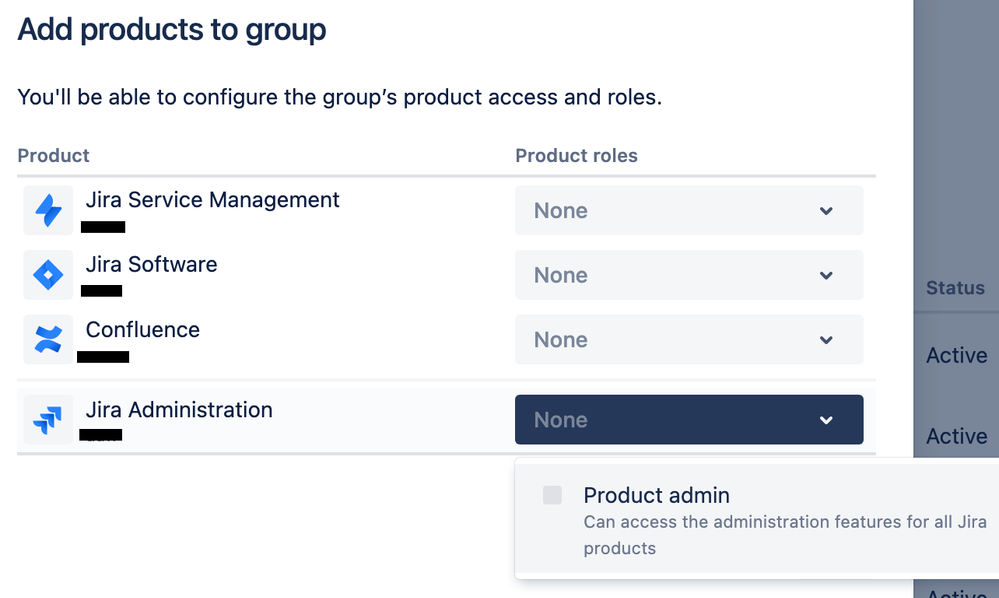The width and height of the screenshot is (999, 598).
Task: Click the Confluence product name
Action: (142, 330)
